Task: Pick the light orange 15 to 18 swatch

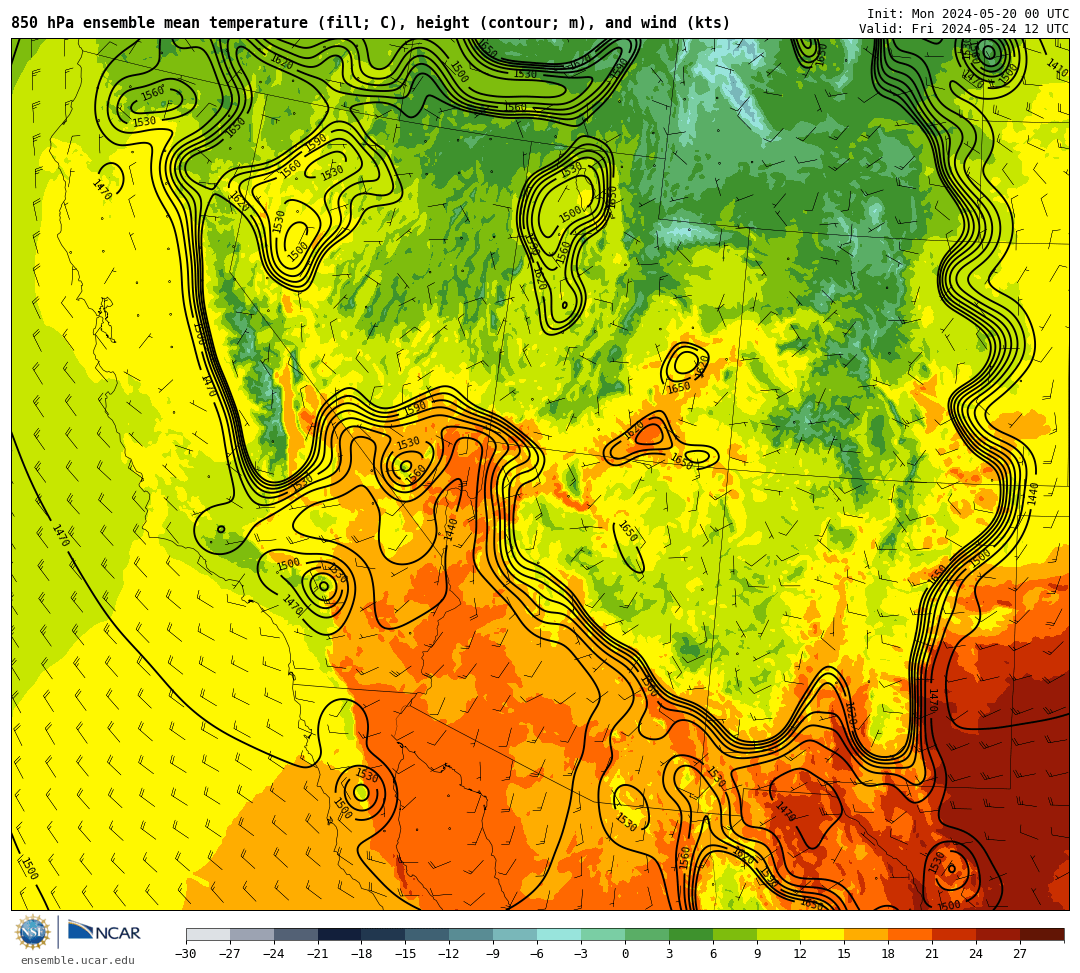Action: [x=866, y=934]
